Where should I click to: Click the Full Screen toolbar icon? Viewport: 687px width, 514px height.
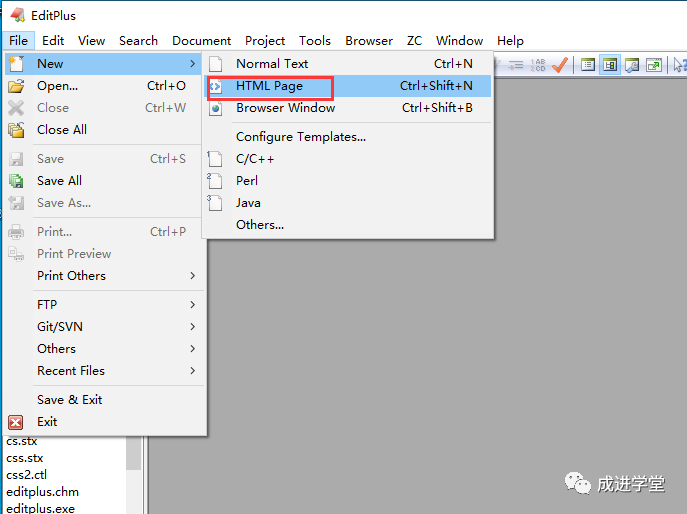[x=654, y=65]
